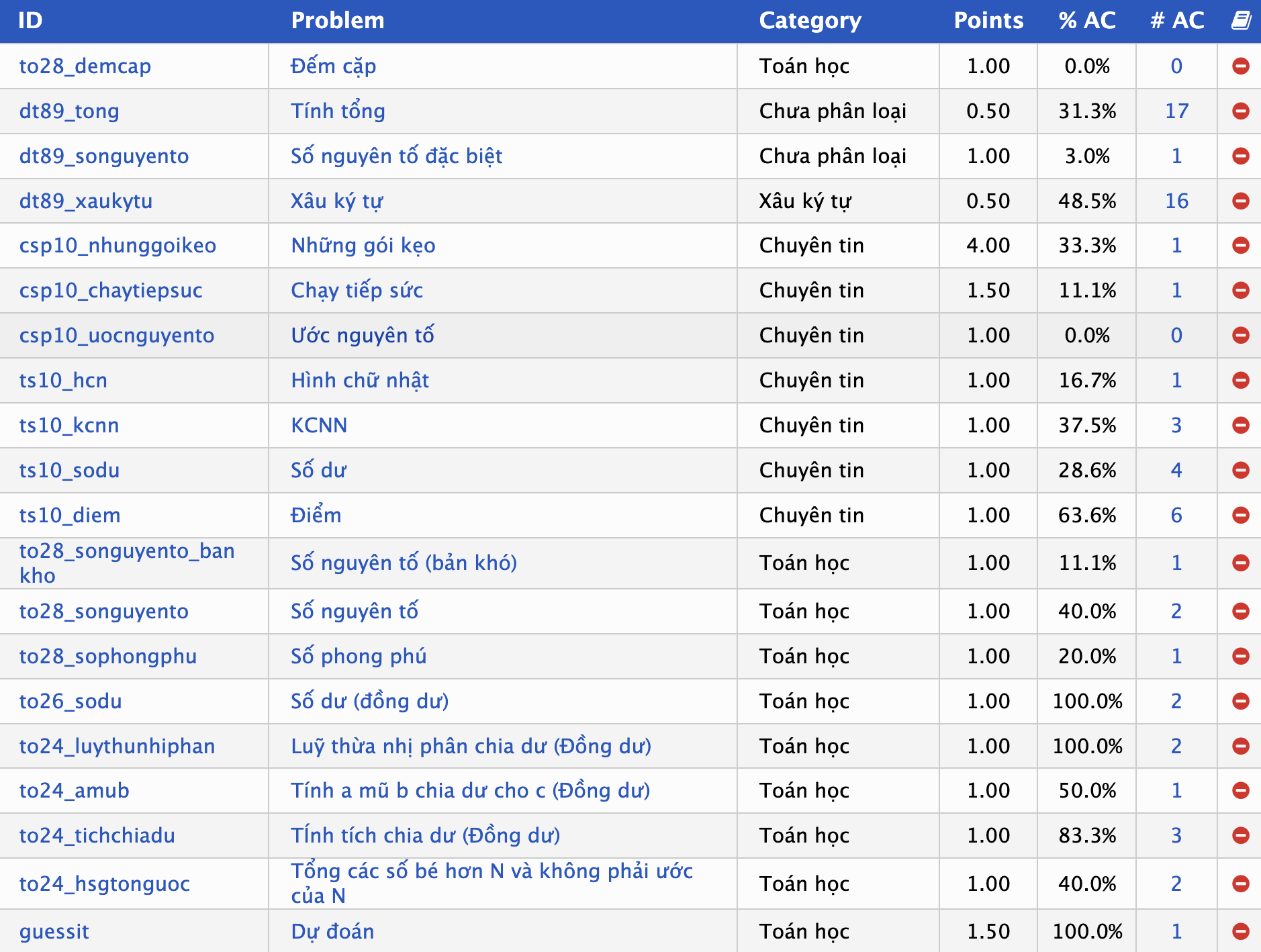The width and height of the screenshot is (1261, 952).
Task: Open problem ID csp10_uocnguyento
Action: tap(117, 336)
